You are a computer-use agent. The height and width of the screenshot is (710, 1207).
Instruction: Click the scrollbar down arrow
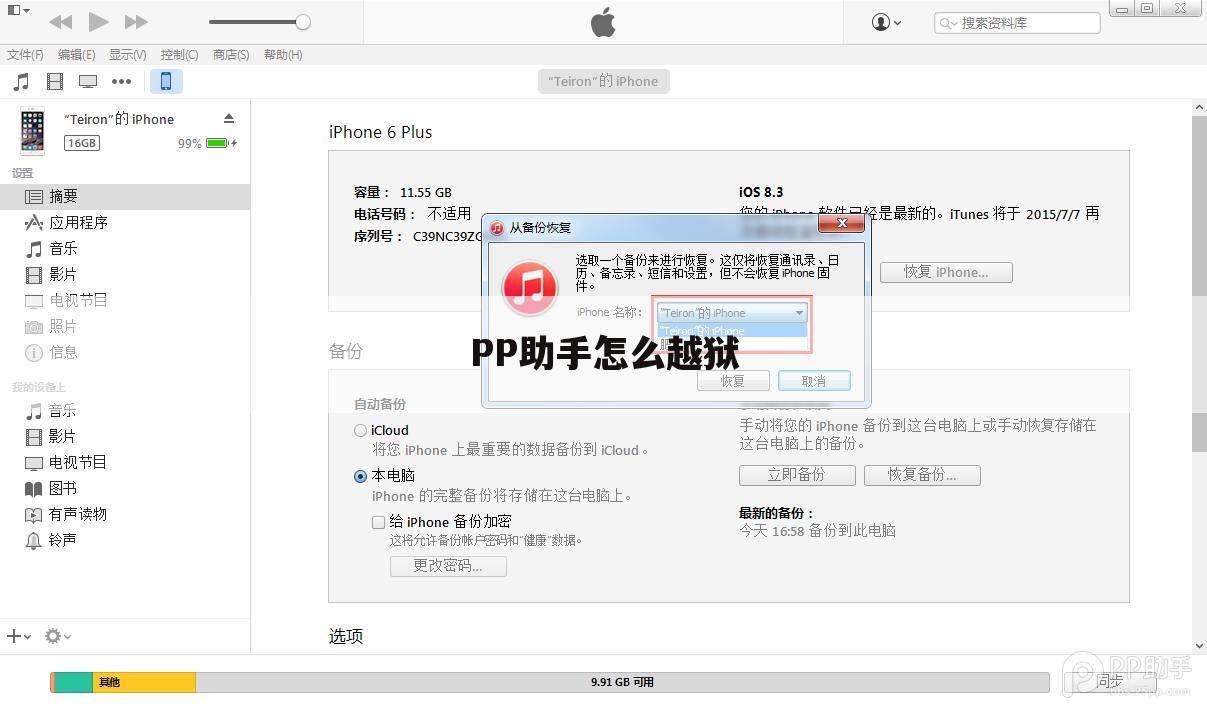coord(1199,646)
